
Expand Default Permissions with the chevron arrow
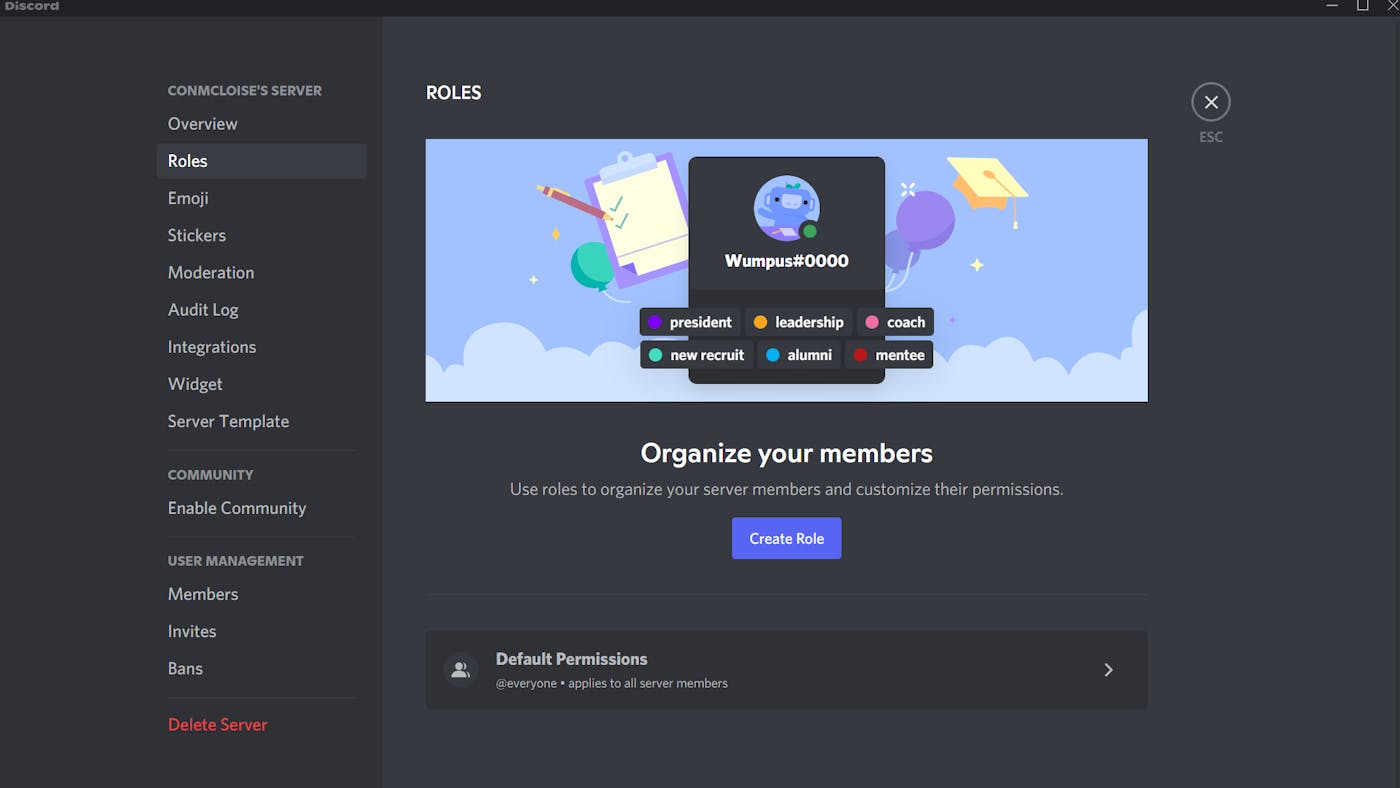pos(1108,670)
